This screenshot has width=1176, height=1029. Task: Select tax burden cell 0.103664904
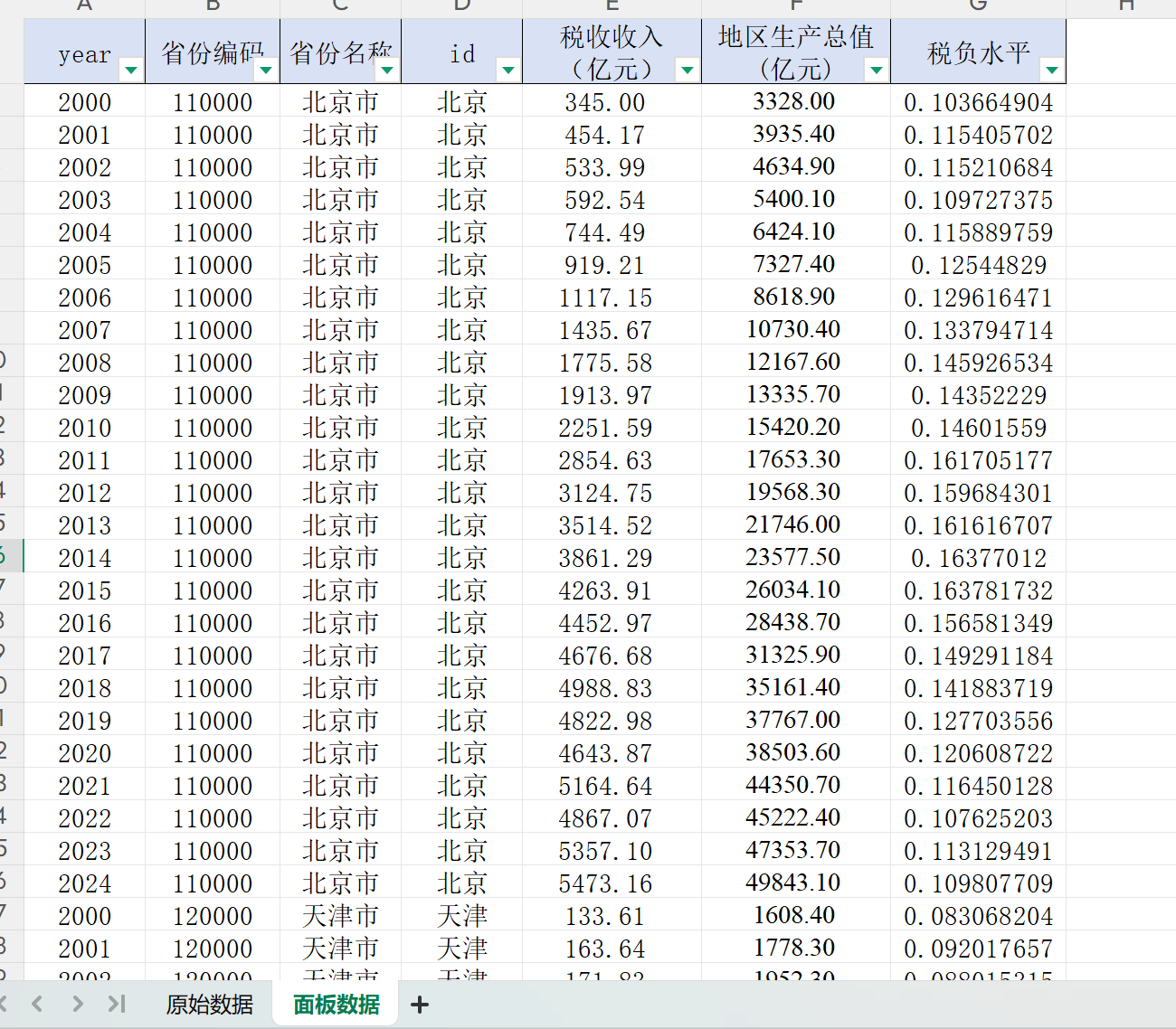pos(978,102)
